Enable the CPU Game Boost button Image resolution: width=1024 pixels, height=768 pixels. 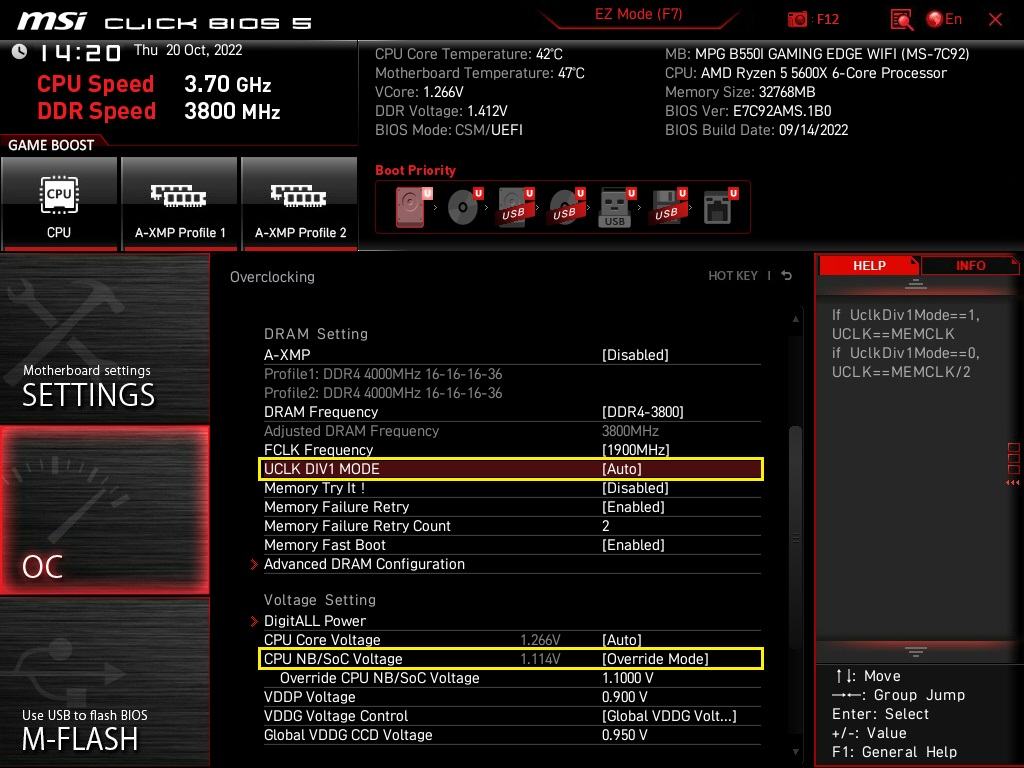click(x=59, y=203)
